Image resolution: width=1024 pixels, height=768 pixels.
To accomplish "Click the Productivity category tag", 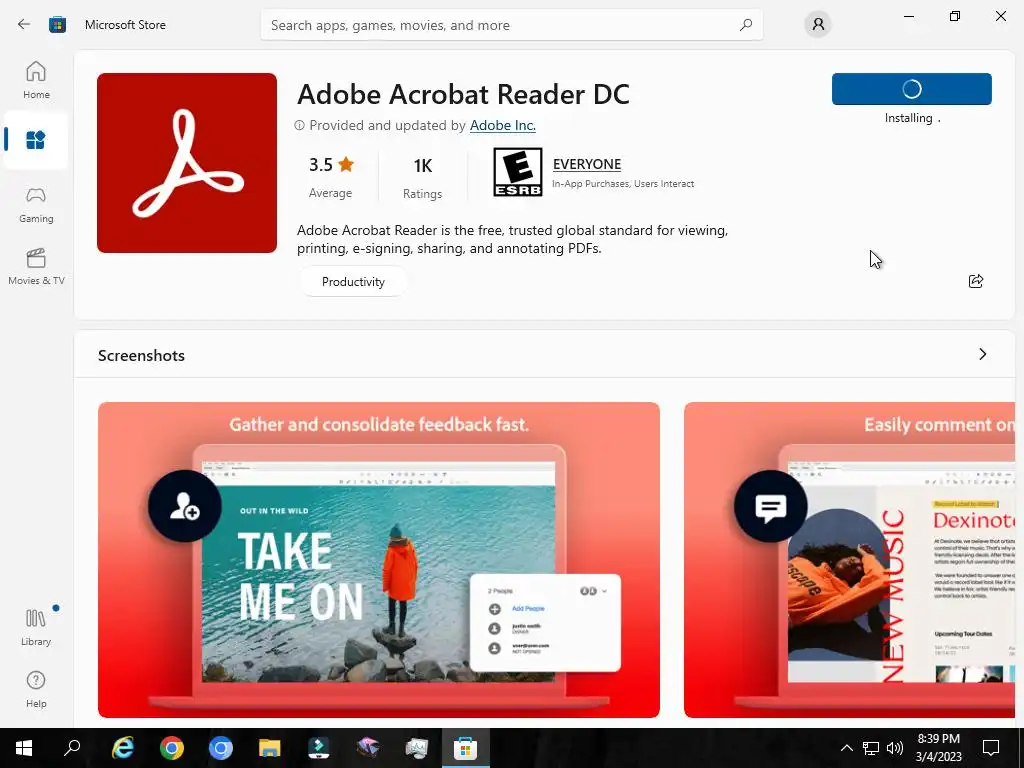I will click(x=353, y=281).
